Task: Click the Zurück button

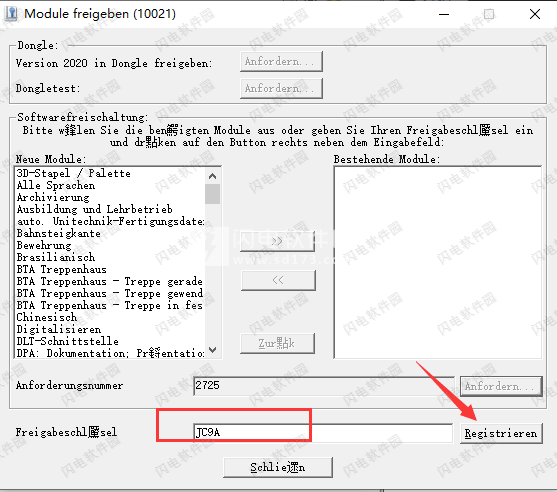Action: tap(277, 343)
